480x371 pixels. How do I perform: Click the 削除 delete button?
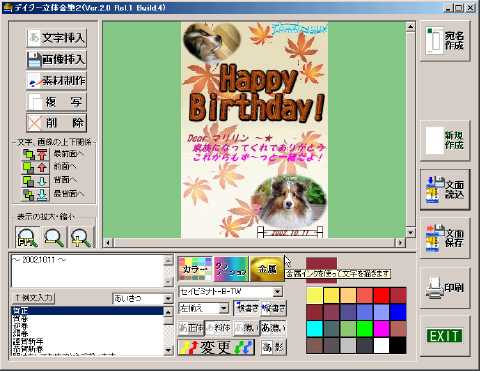[x=57, y=123]
